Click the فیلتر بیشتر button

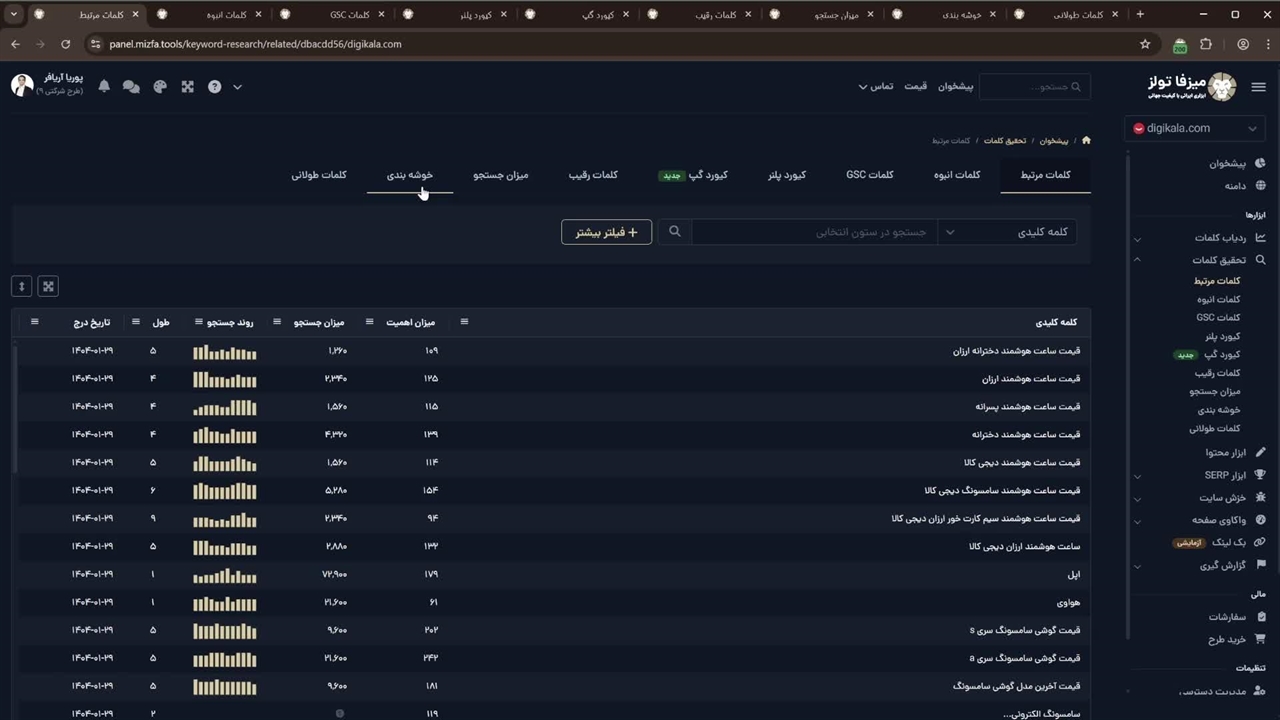[606, 232]
